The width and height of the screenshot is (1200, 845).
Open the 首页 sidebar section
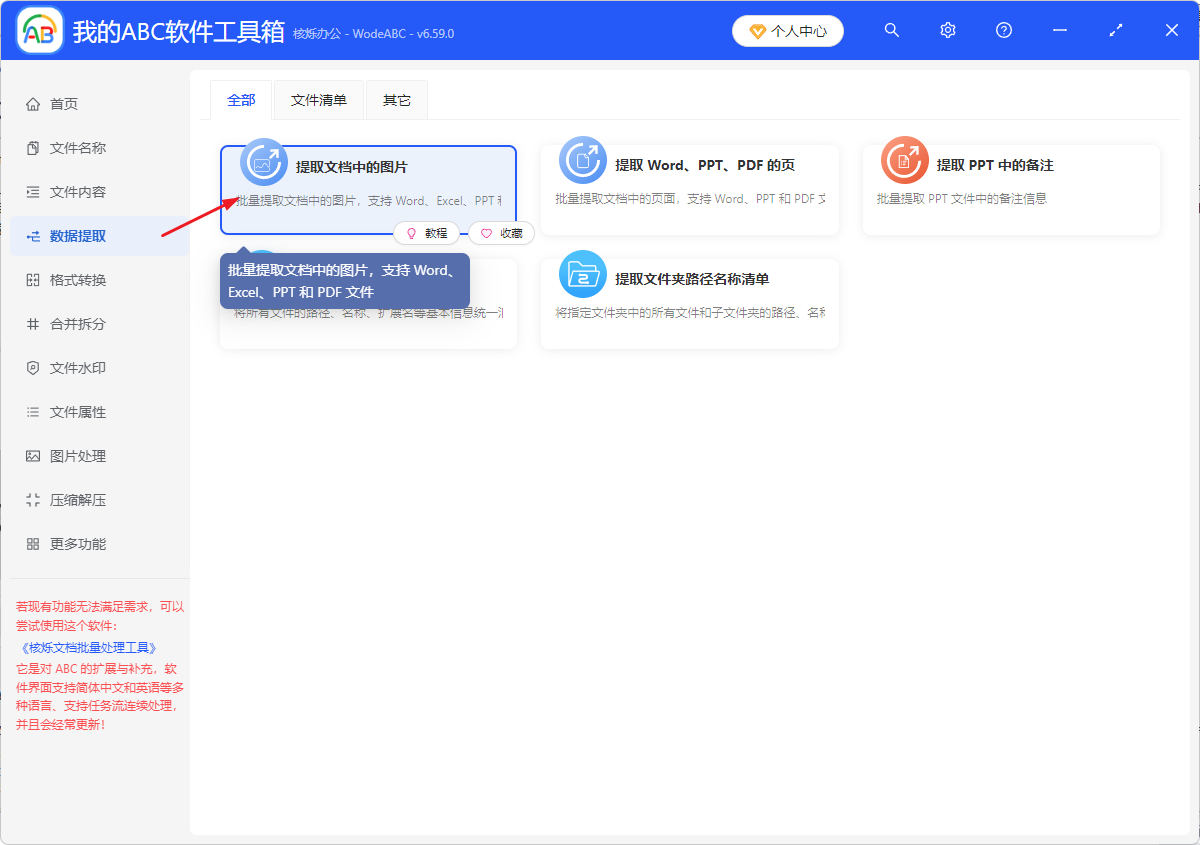60,103
